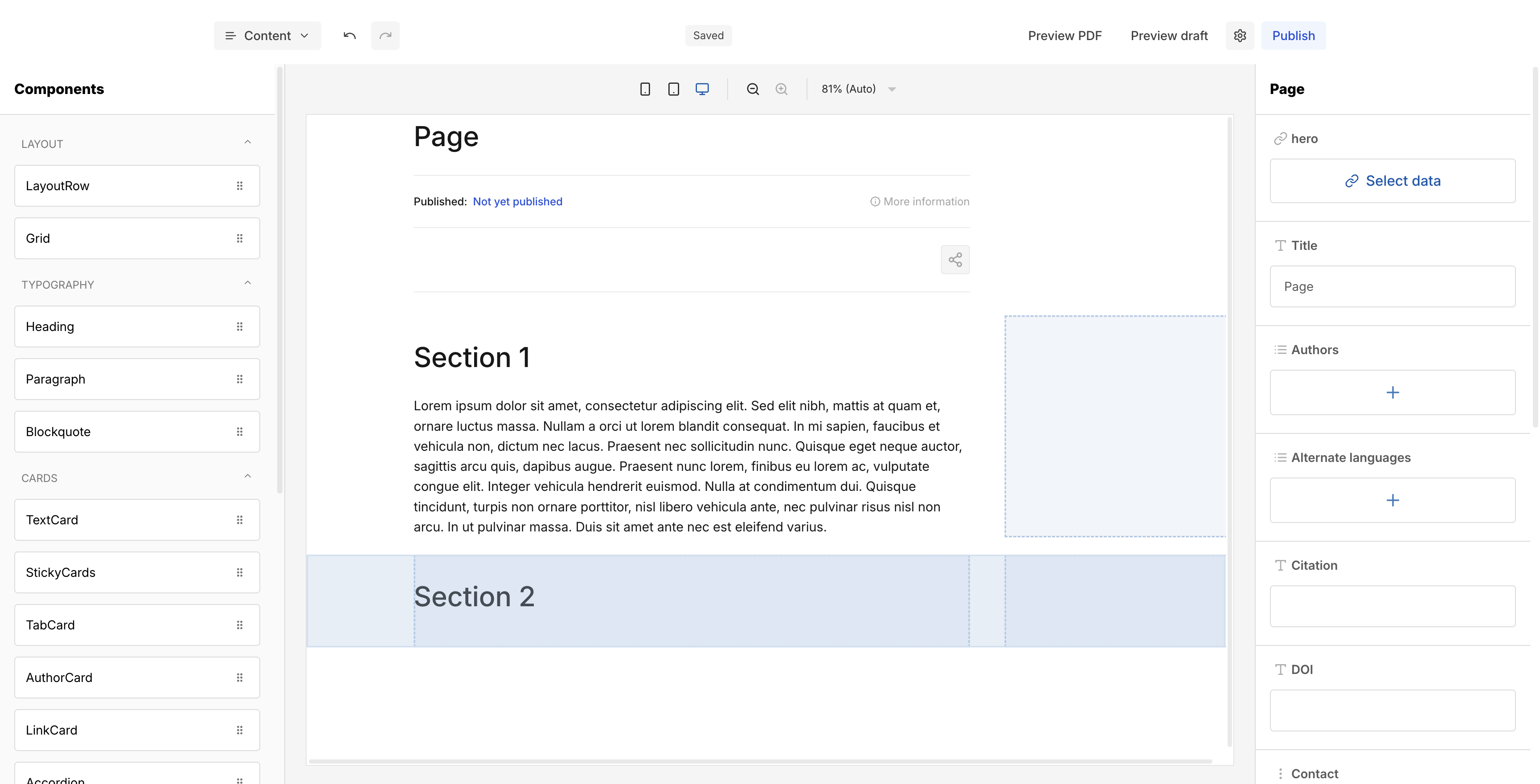Switch preview to mobile view
The image size is (1540, 784).
[x=645, y=89]
